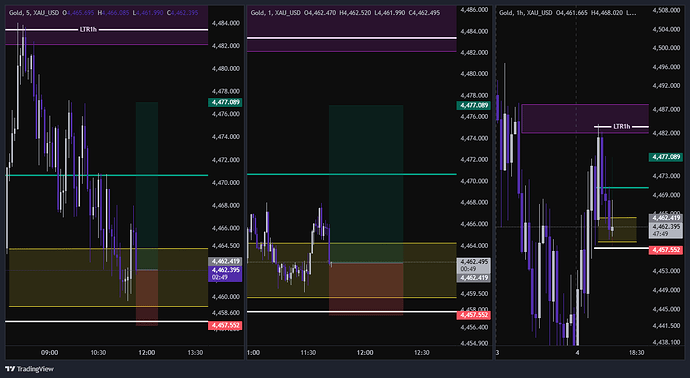Image resolution: width=690 pixels, height=378 pixels.
Task: Click 4,484.000 on the 5-minute price axis
Action: (226, 23)
